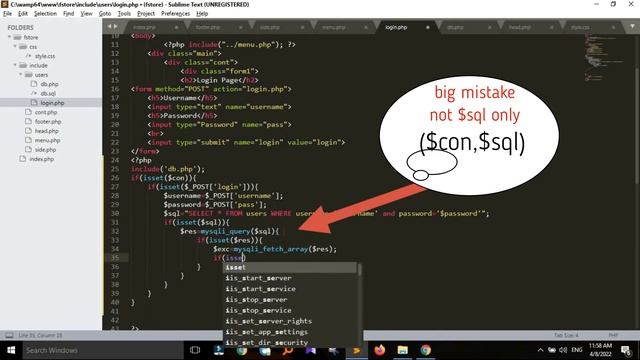Click the Firefox taskbar icon
Image resolution: width=640 pixels, height=360 pixels.
380,350
